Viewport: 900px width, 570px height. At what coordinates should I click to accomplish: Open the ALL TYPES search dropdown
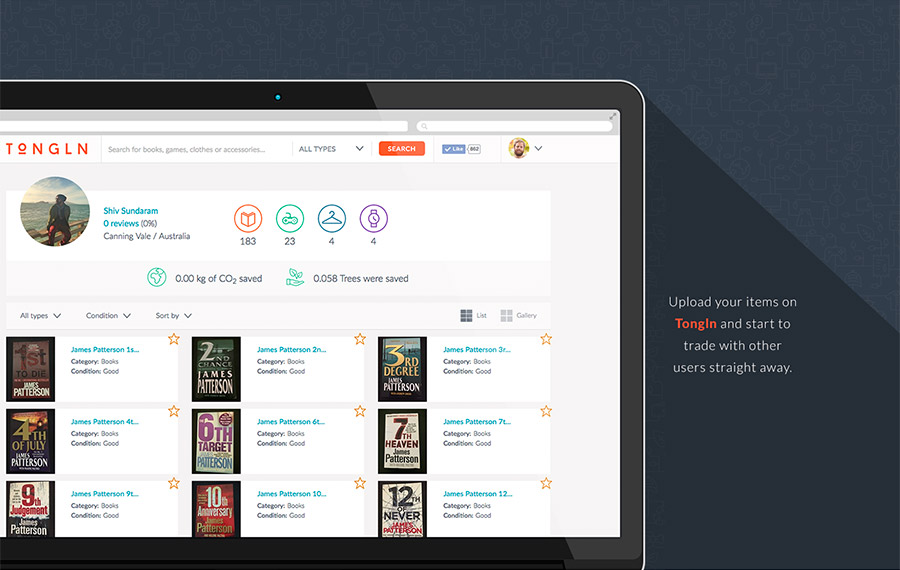point(331,149)
